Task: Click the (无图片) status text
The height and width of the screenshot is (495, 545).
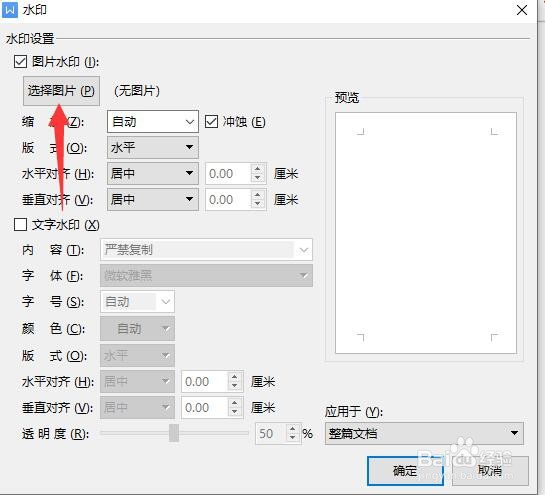Action: (137, 91)
